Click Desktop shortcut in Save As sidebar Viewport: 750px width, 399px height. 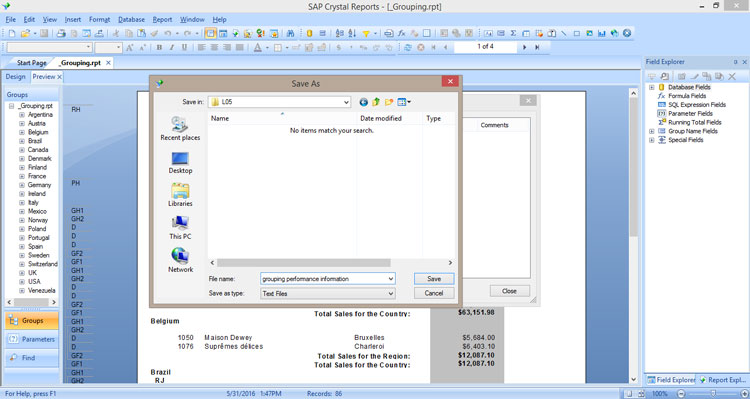coord(180,163)
